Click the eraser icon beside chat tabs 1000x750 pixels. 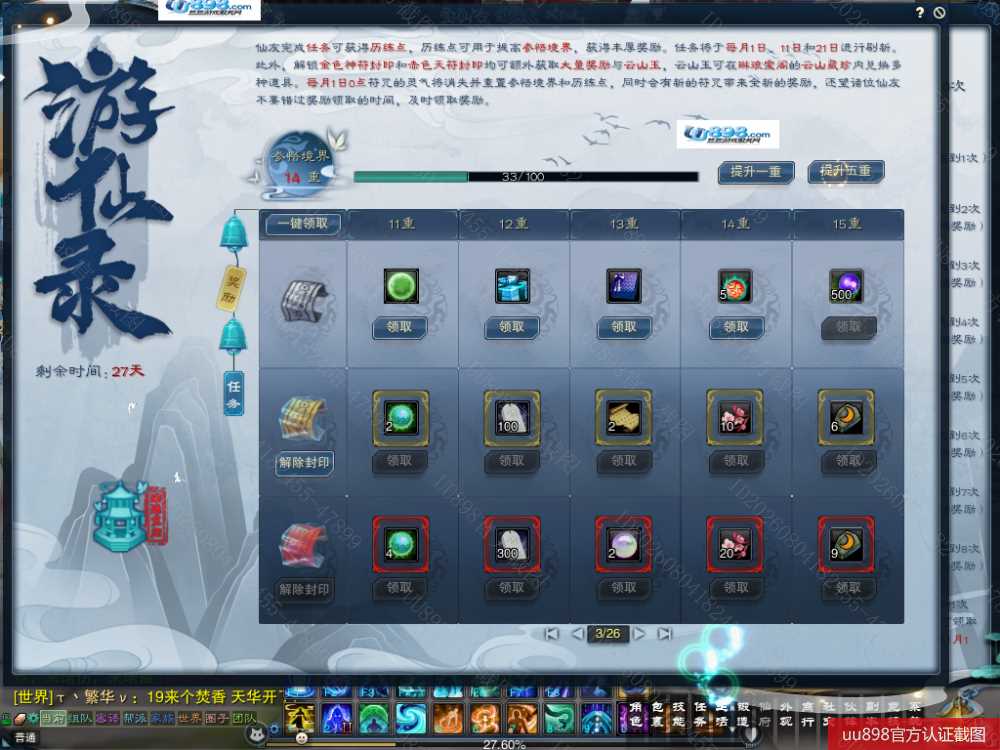tap(19, 718)
